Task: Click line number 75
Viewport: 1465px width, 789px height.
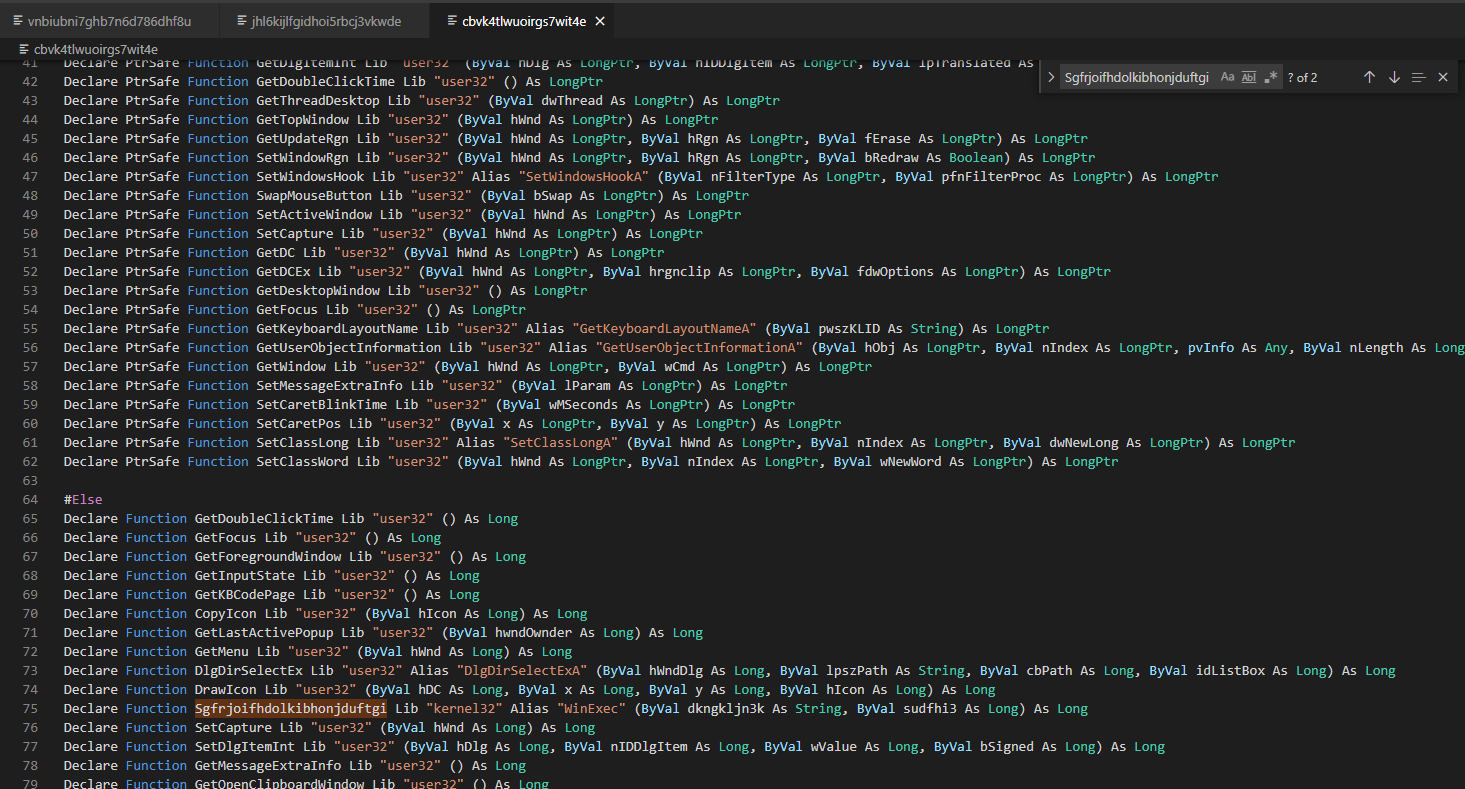Action: (x=29, y=708)
